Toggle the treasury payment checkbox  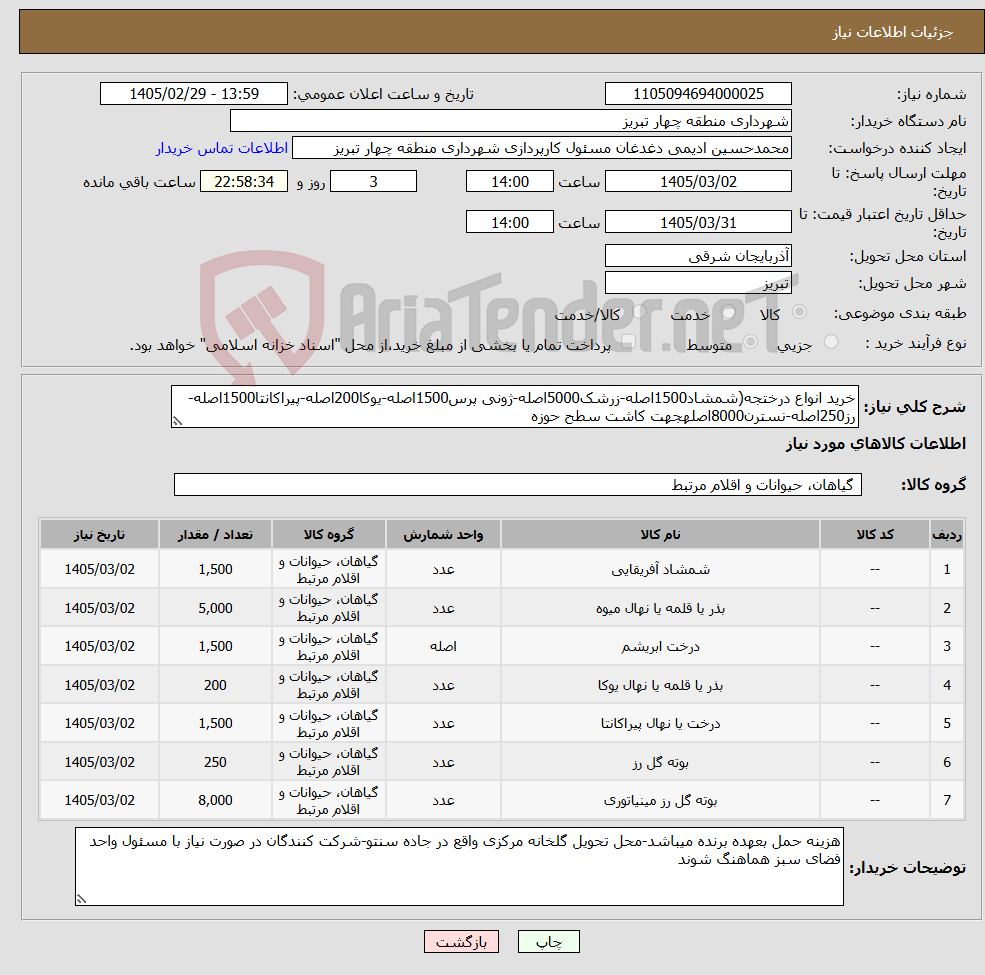[x=627, y=342]
